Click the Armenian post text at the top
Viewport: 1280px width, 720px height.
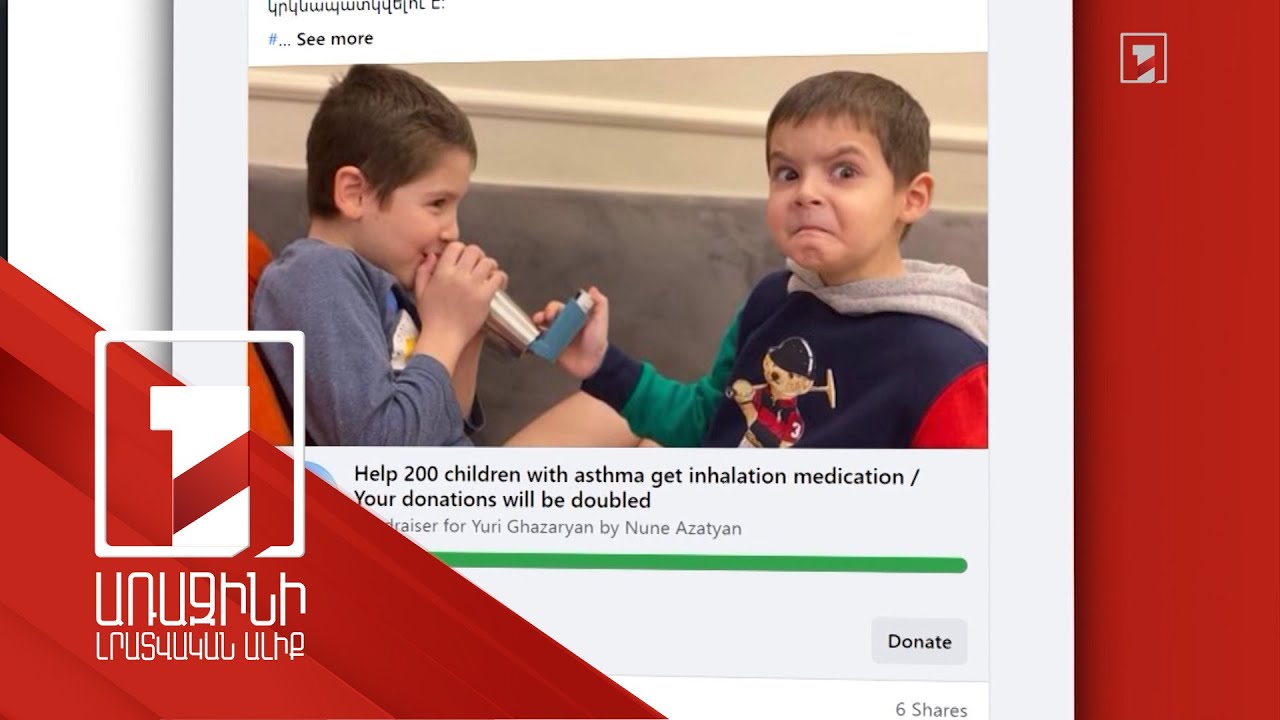tap(357, 6)
